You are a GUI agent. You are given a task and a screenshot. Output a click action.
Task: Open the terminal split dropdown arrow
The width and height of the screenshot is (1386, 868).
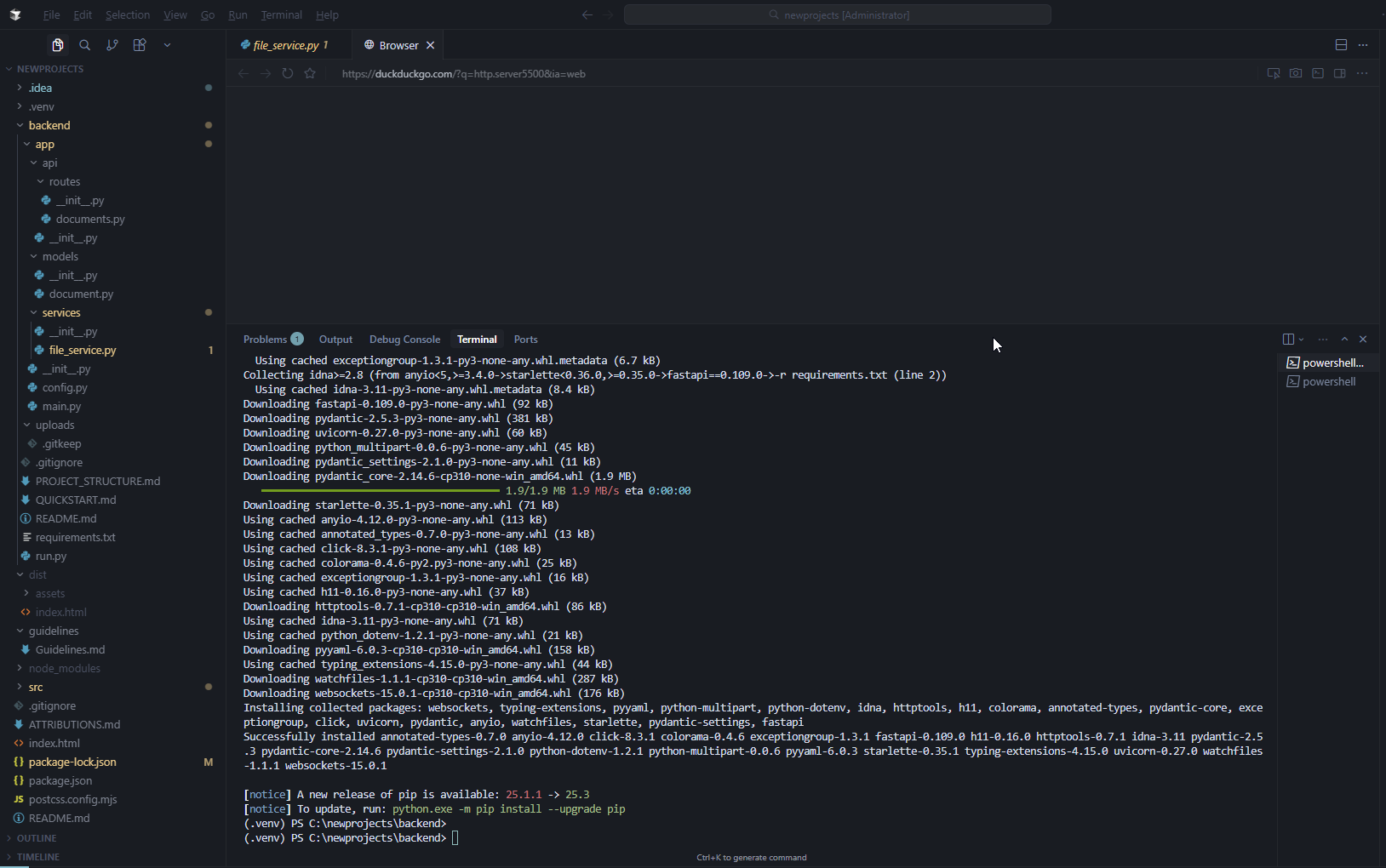coord(1301,340)
